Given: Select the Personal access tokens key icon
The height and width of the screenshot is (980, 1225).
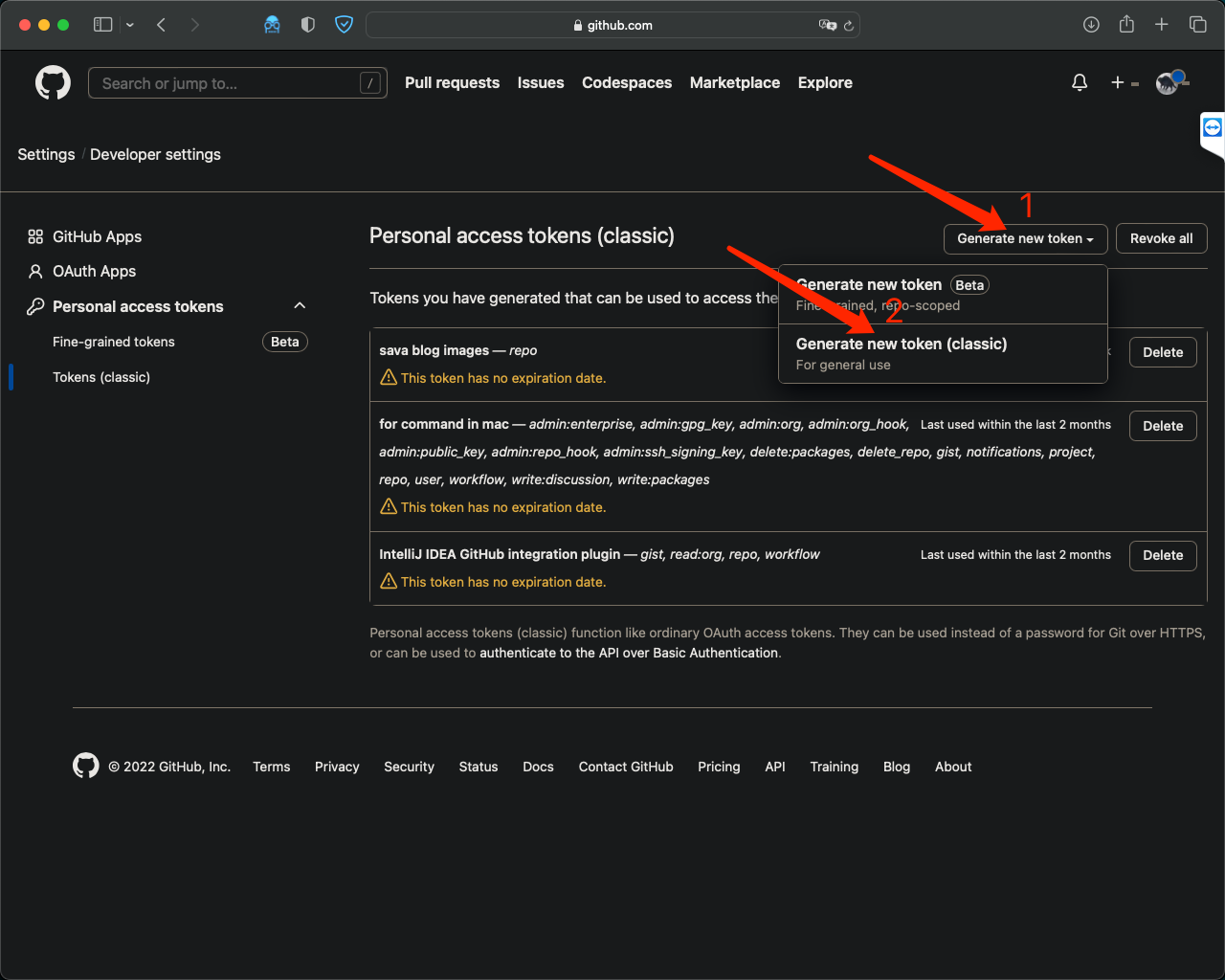Looking at the screenshot, I should coord(35,306).
